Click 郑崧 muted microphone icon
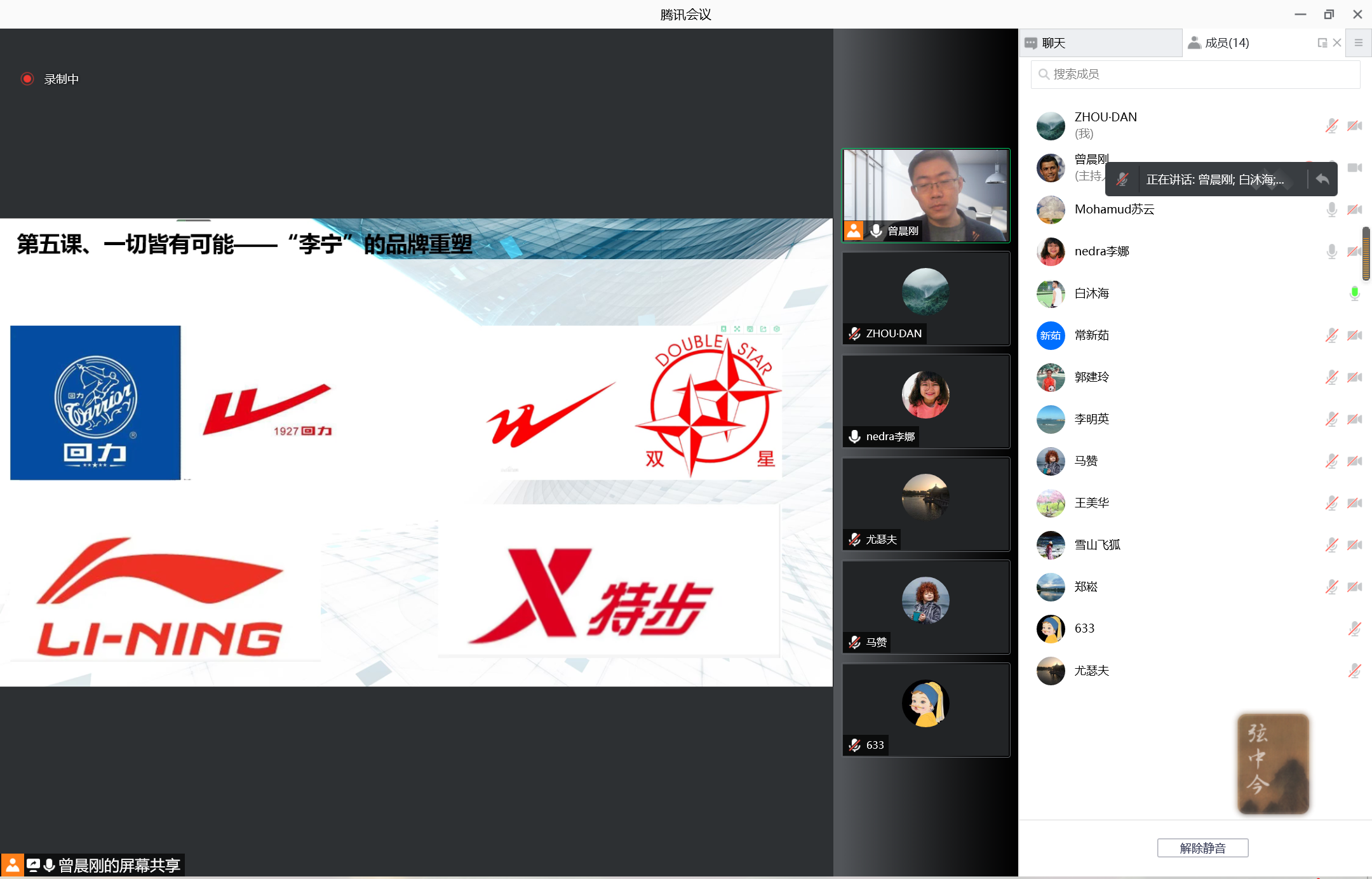This screenshot has height=879, width=1372. 1332,587
